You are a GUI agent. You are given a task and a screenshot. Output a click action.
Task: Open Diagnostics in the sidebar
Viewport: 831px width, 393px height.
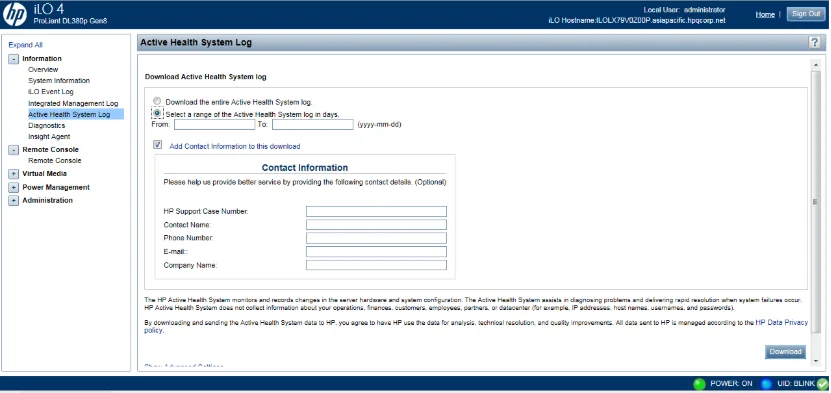47,126
